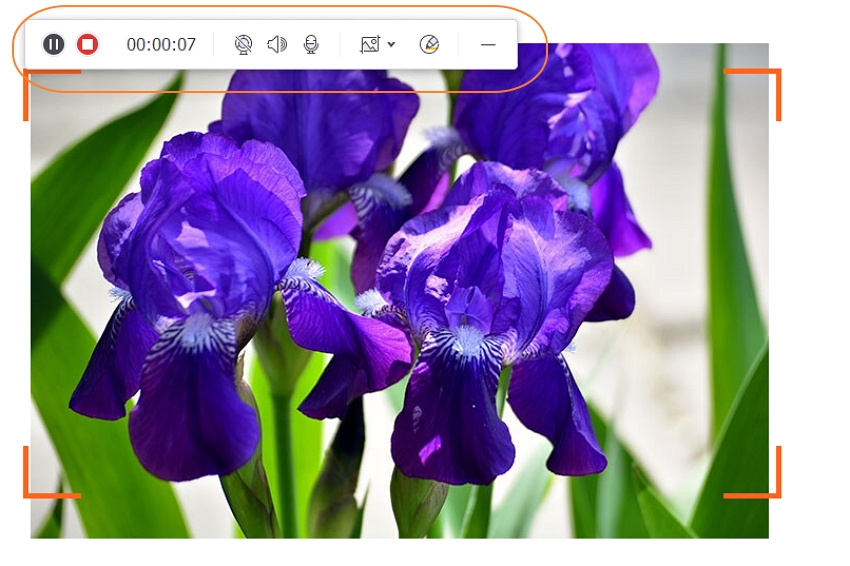This screenshot has height=566, width=850.
Task: Minimize the recording toolbar
Action: (x=488, y=44)
